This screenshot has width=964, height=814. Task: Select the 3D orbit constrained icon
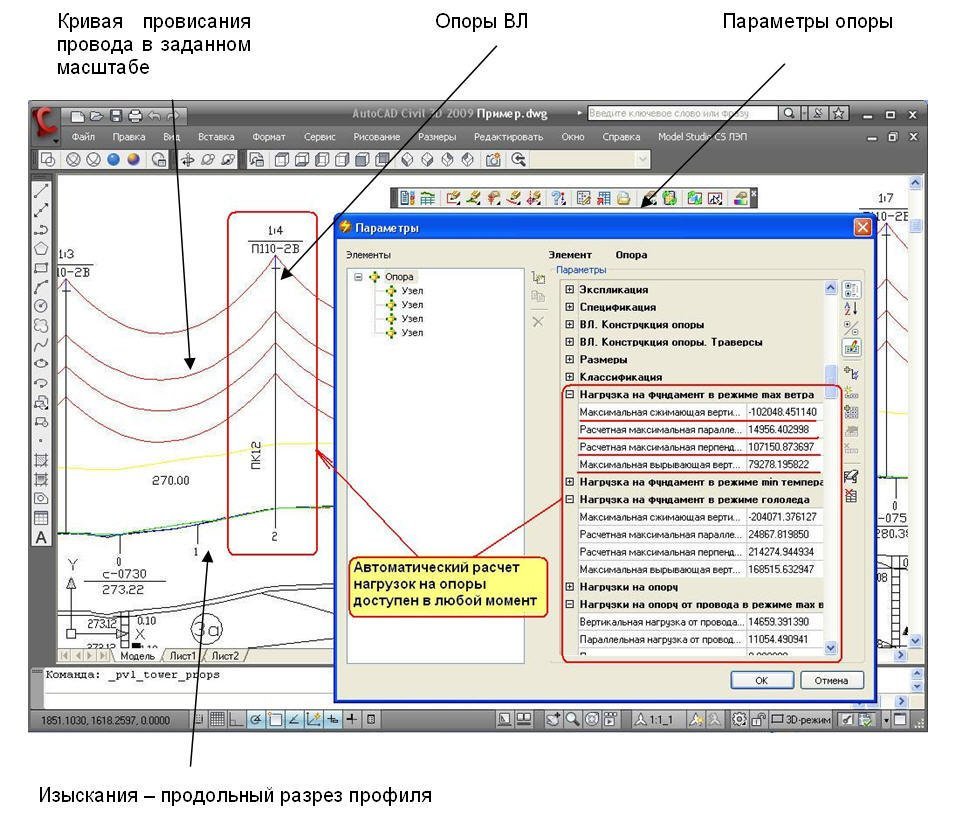188,160
